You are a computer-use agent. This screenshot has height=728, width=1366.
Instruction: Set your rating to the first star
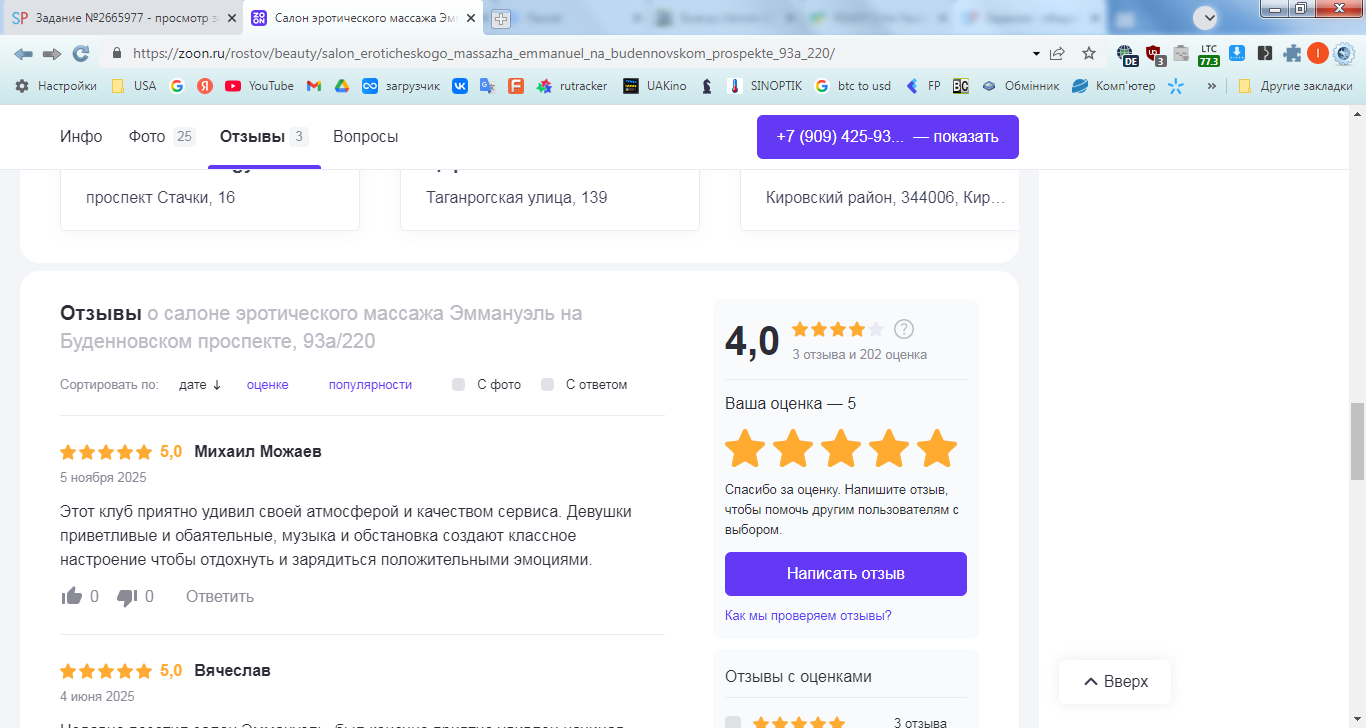[x=745, y=448]
